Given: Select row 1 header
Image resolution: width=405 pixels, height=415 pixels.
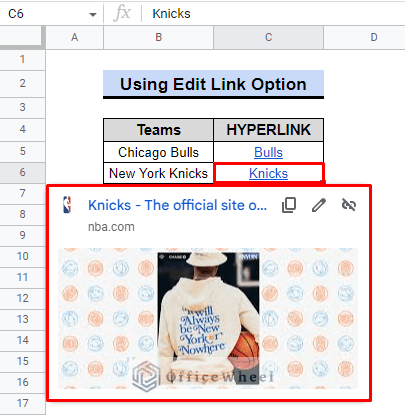Looking at the screenshot, I should (22, 59).
